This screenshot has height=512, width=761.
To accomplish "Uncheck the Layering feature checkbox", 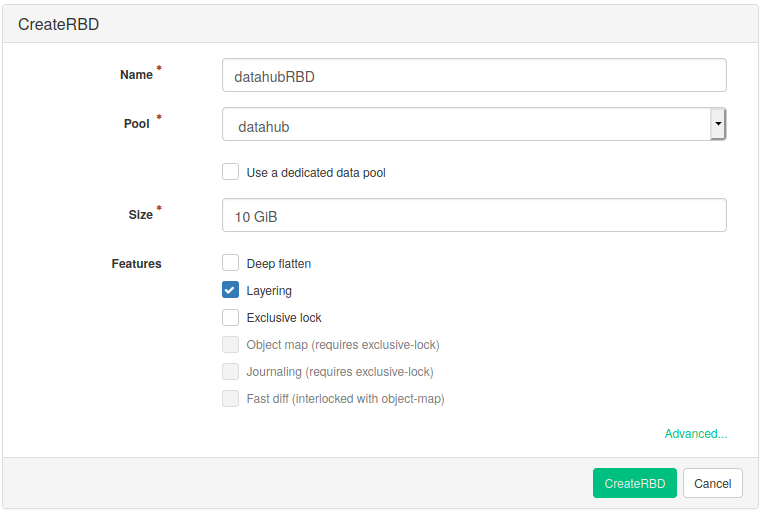I will (x=231, y=290).
